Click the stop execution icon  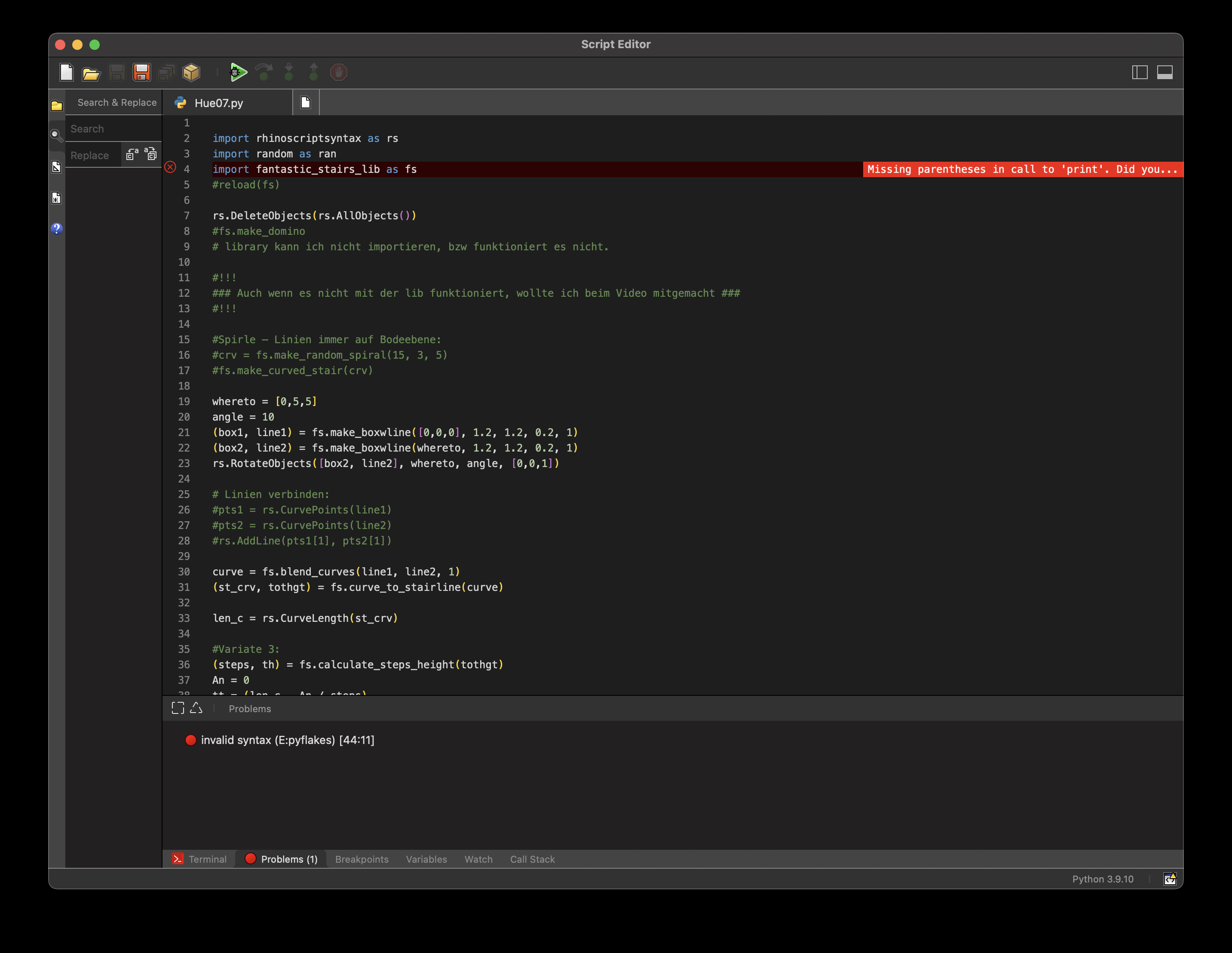pos(338,72)
